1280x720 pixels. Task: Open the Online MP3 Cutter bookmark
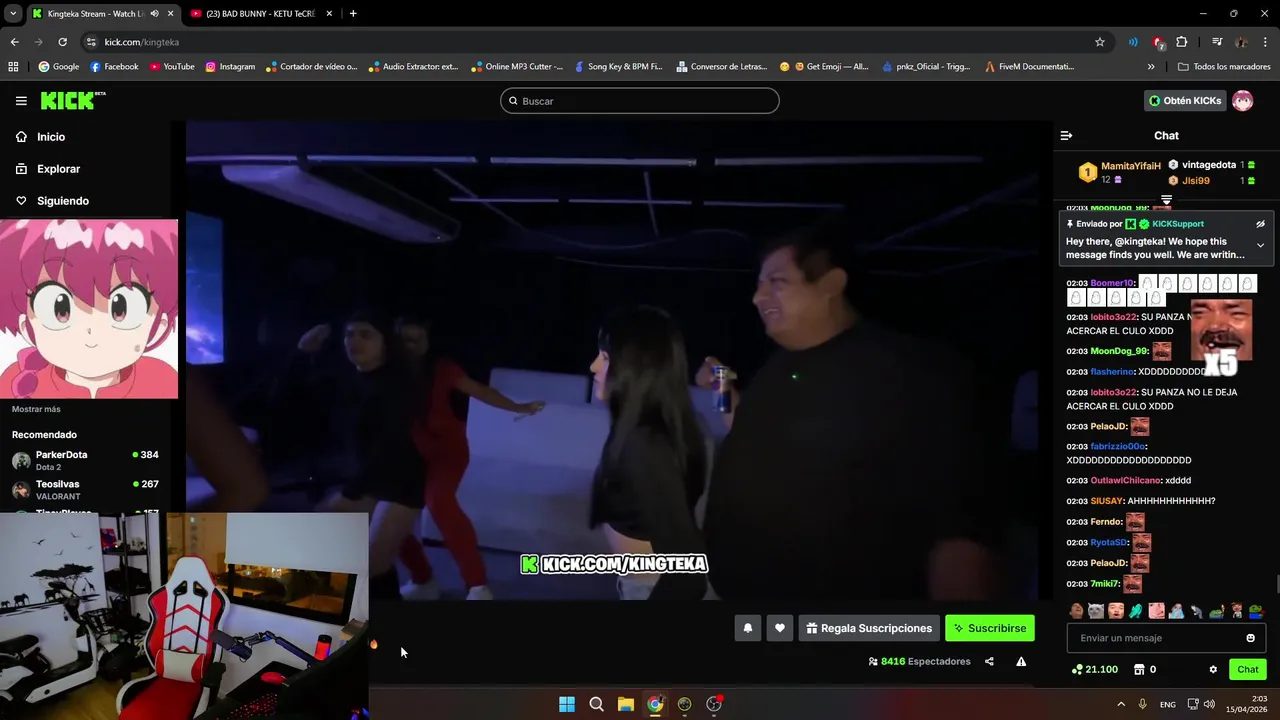click(x=517, y=67)
